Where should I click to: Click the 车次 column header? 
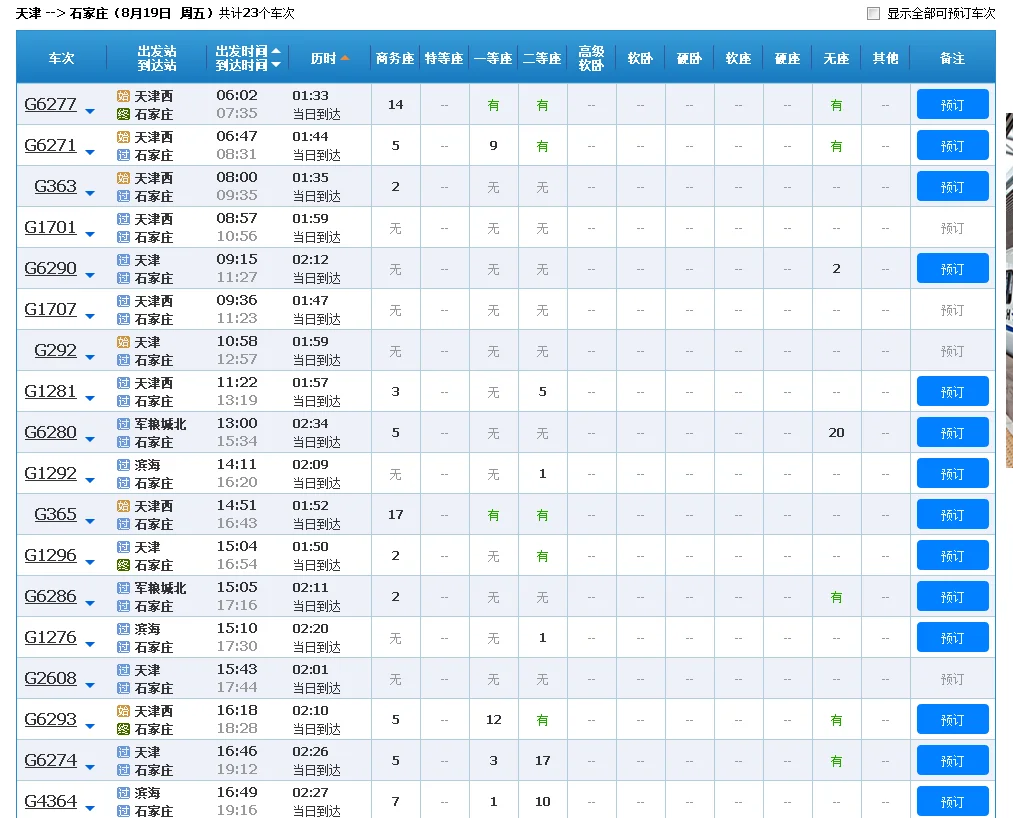pos(61,58)
